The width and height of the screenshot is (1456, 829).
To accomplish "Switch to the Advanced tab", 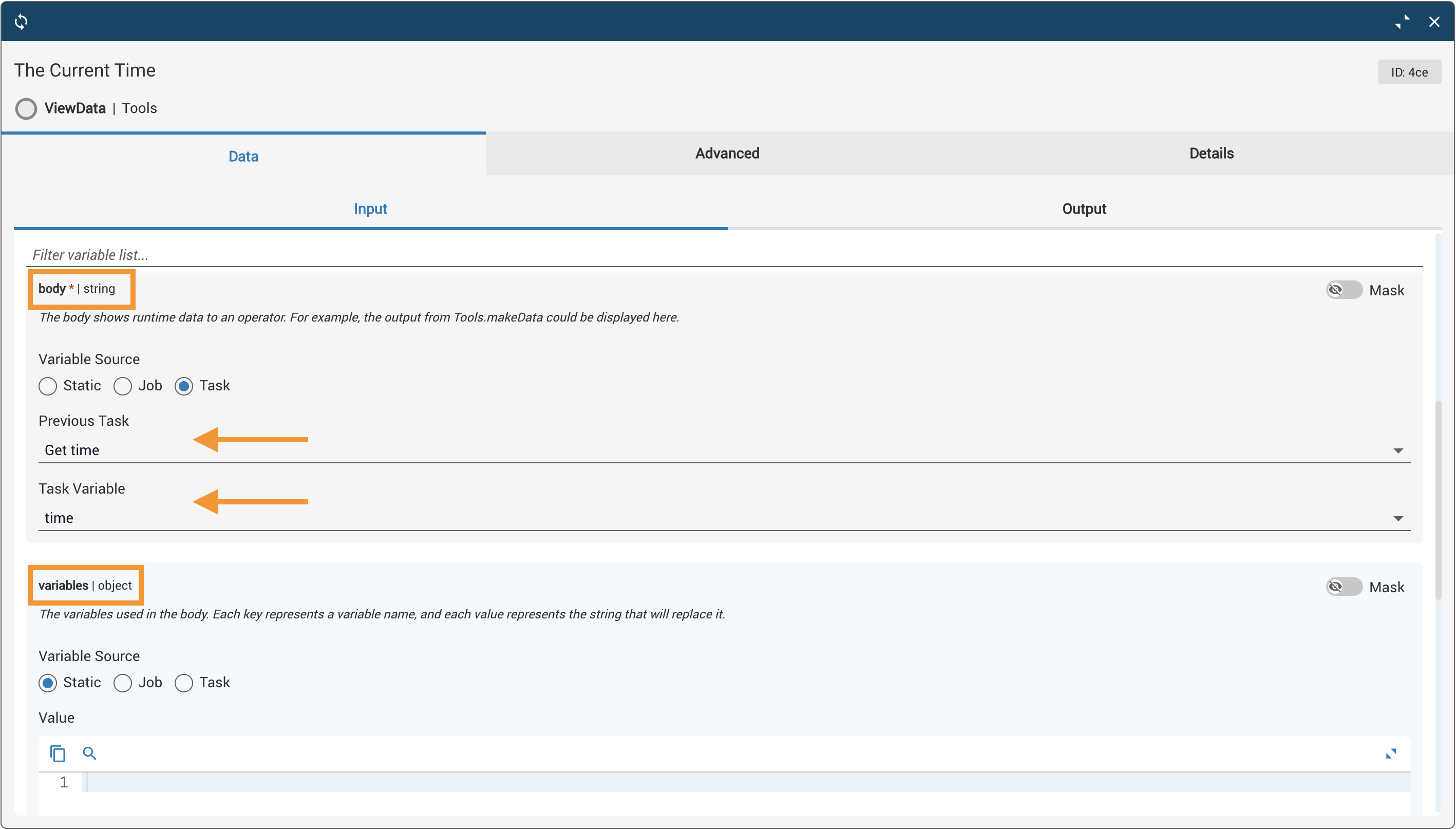I will (x=727, y=153).
